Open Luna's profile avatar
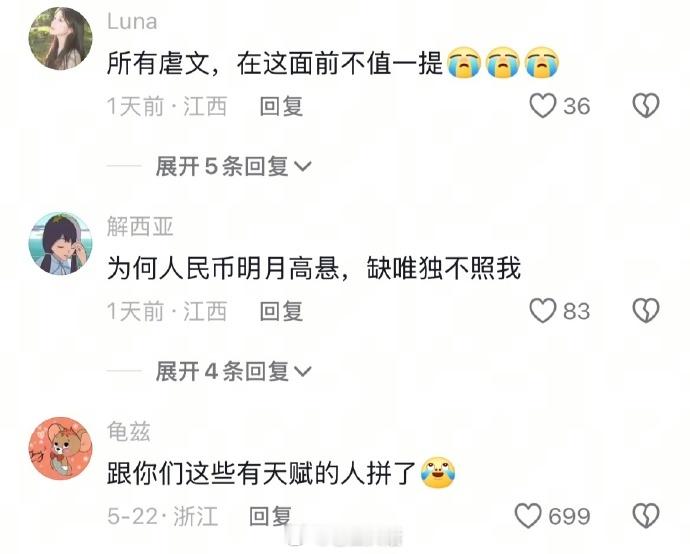The height and width of the screenshot is (554, 690). click(x=61, y=38)
